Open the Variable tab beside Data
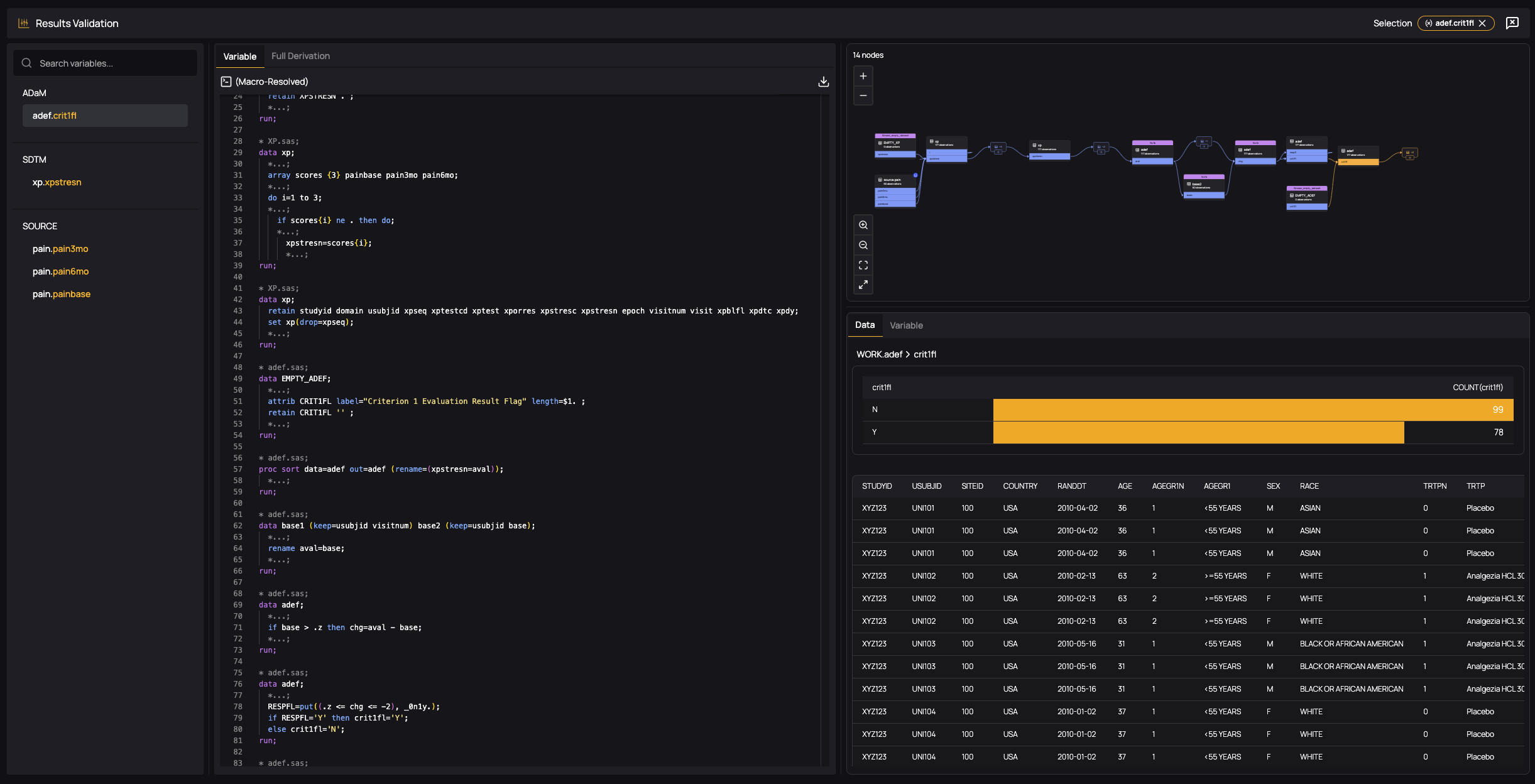 click(906, 325)
